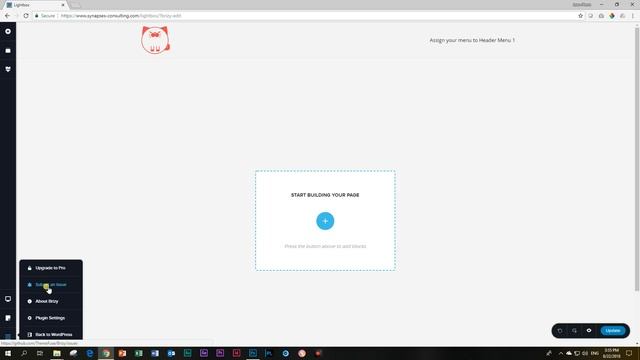Redo using the bottom bar icon
Viewport: 640px width, 360px height.
tap(574, 331)
